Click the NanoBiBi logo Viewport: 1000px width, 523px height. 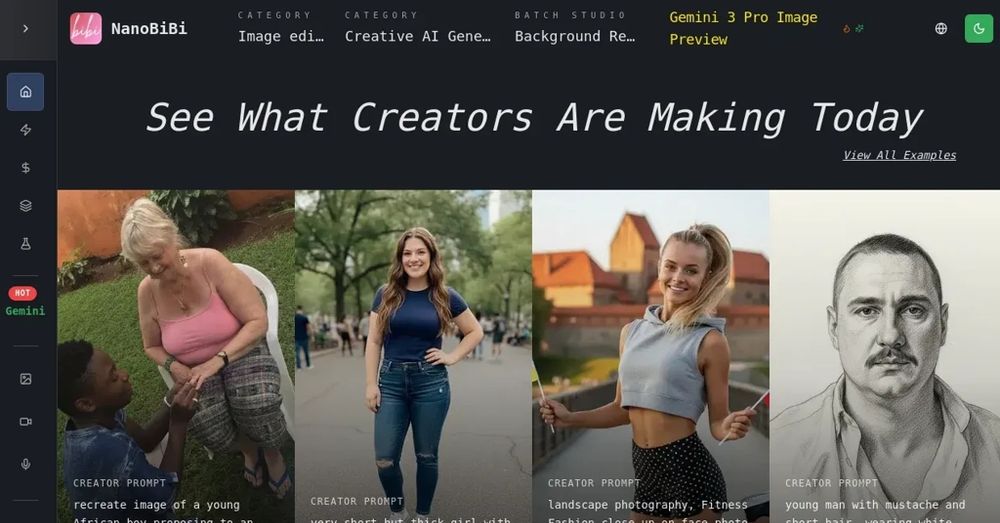(x=129, y=29)
